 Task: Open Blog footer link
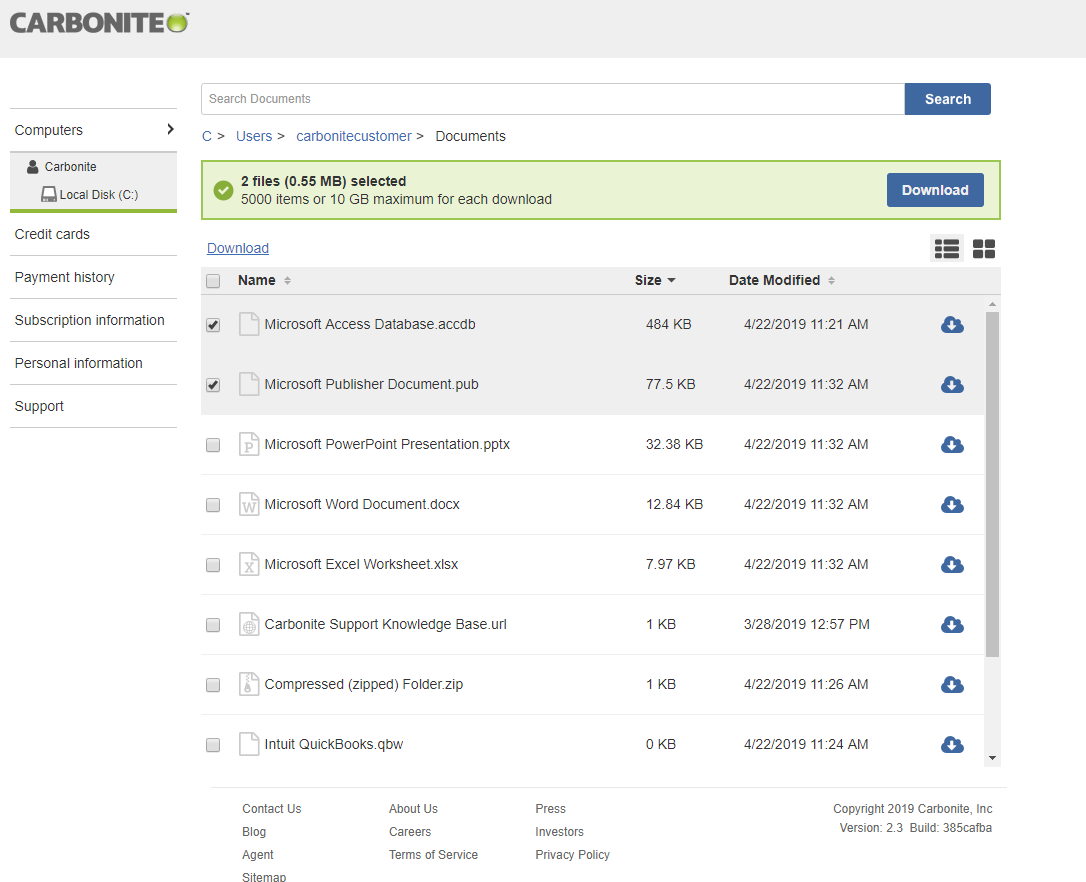(x=253, y=831)
